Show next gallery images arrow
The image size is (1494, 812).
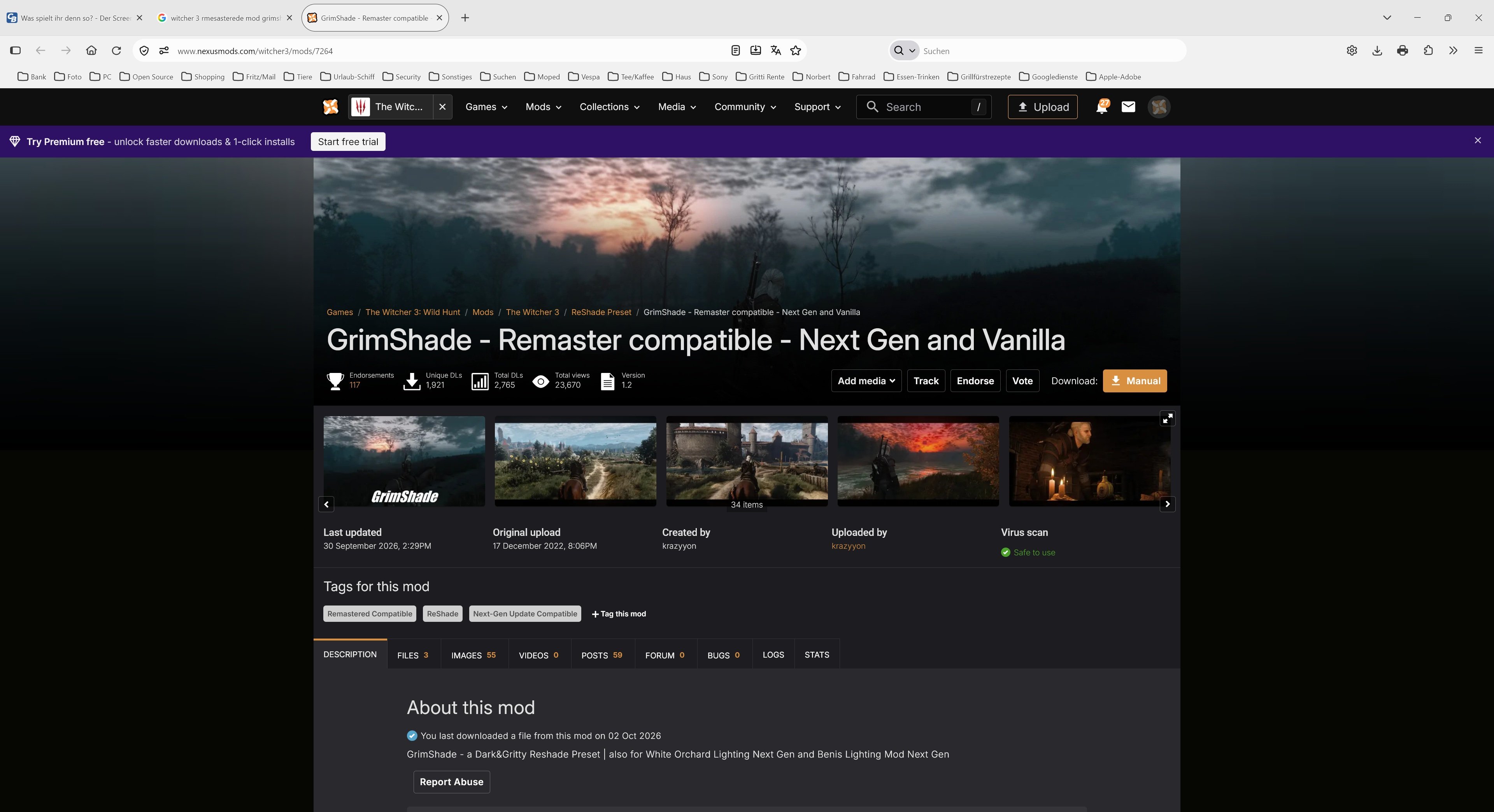[x=1168, y=504]
